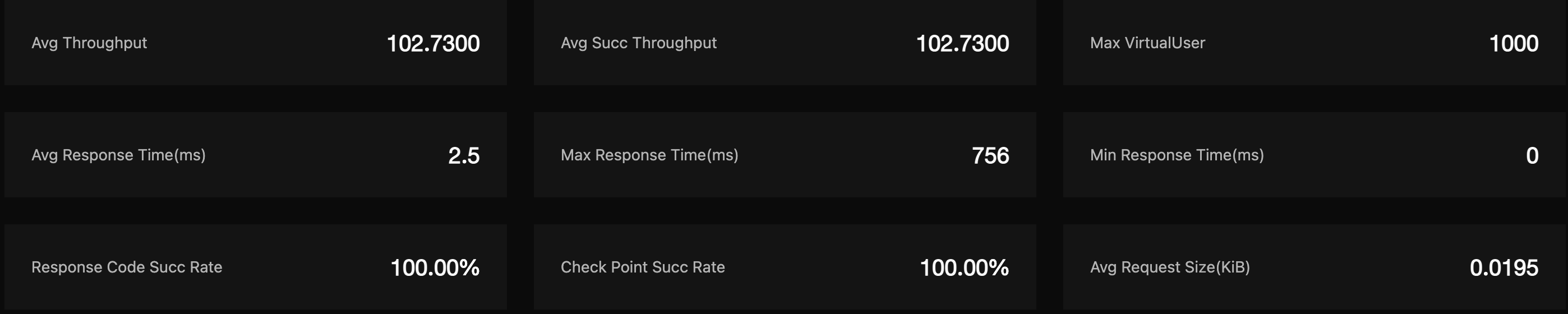Select the Avg Succ Throughput value 102.7300
1568x314 pixels.
tap(962, 43)
